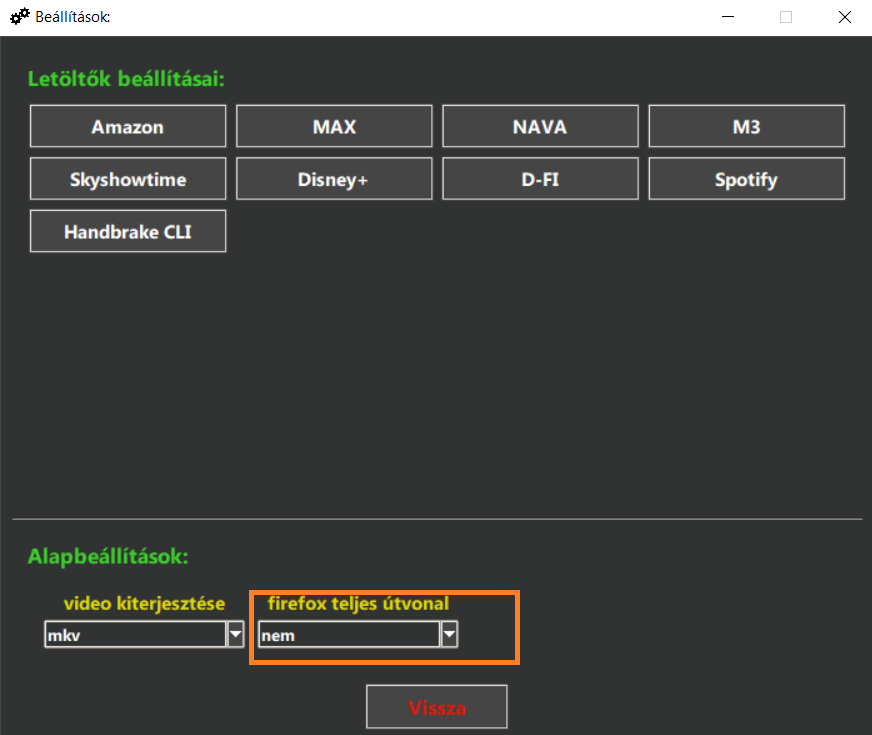The image size is (872, 735).
Task: Click the red Vissza back button
Action: tap(437, 707)
